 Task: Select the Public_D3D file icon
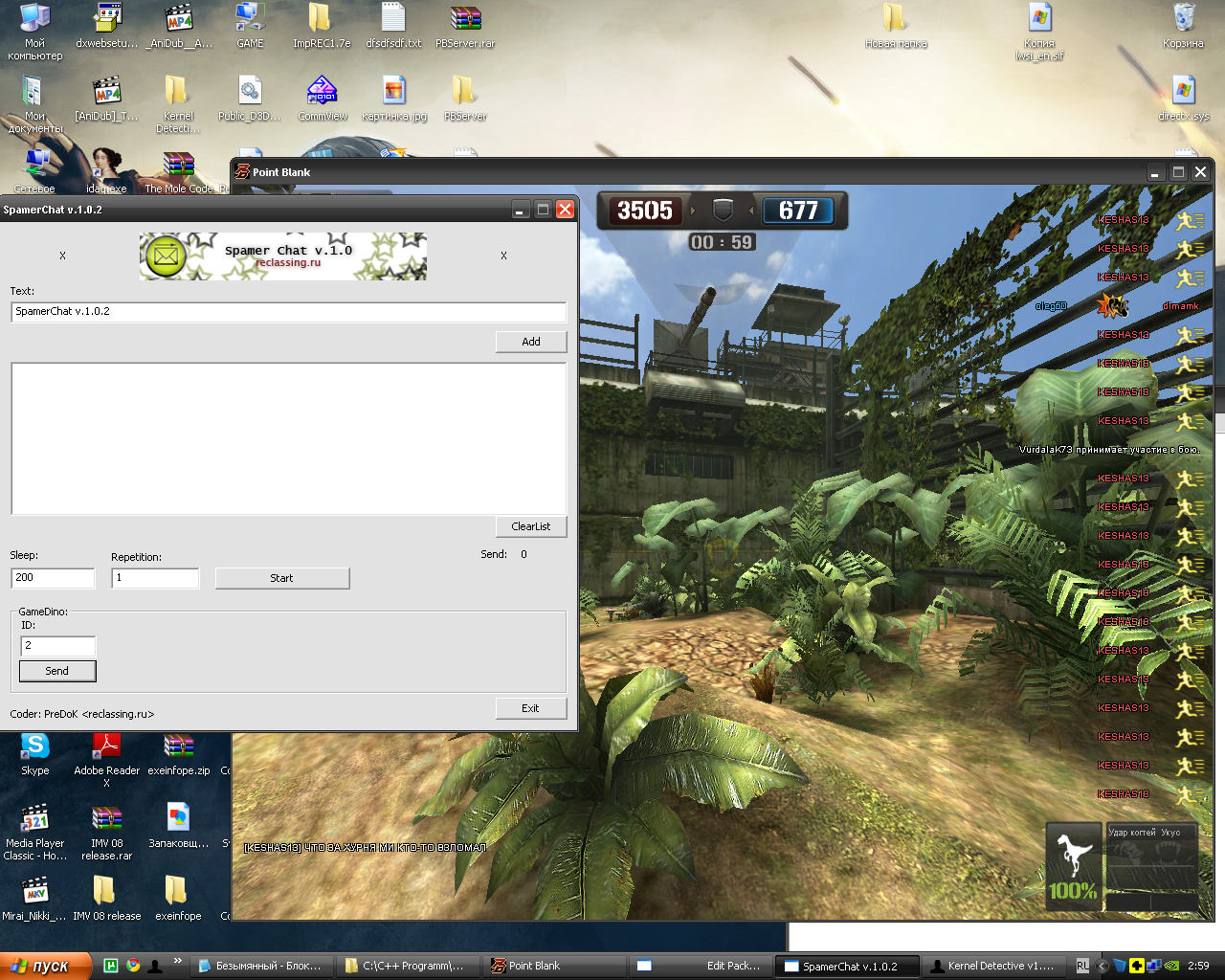[250, 99]
